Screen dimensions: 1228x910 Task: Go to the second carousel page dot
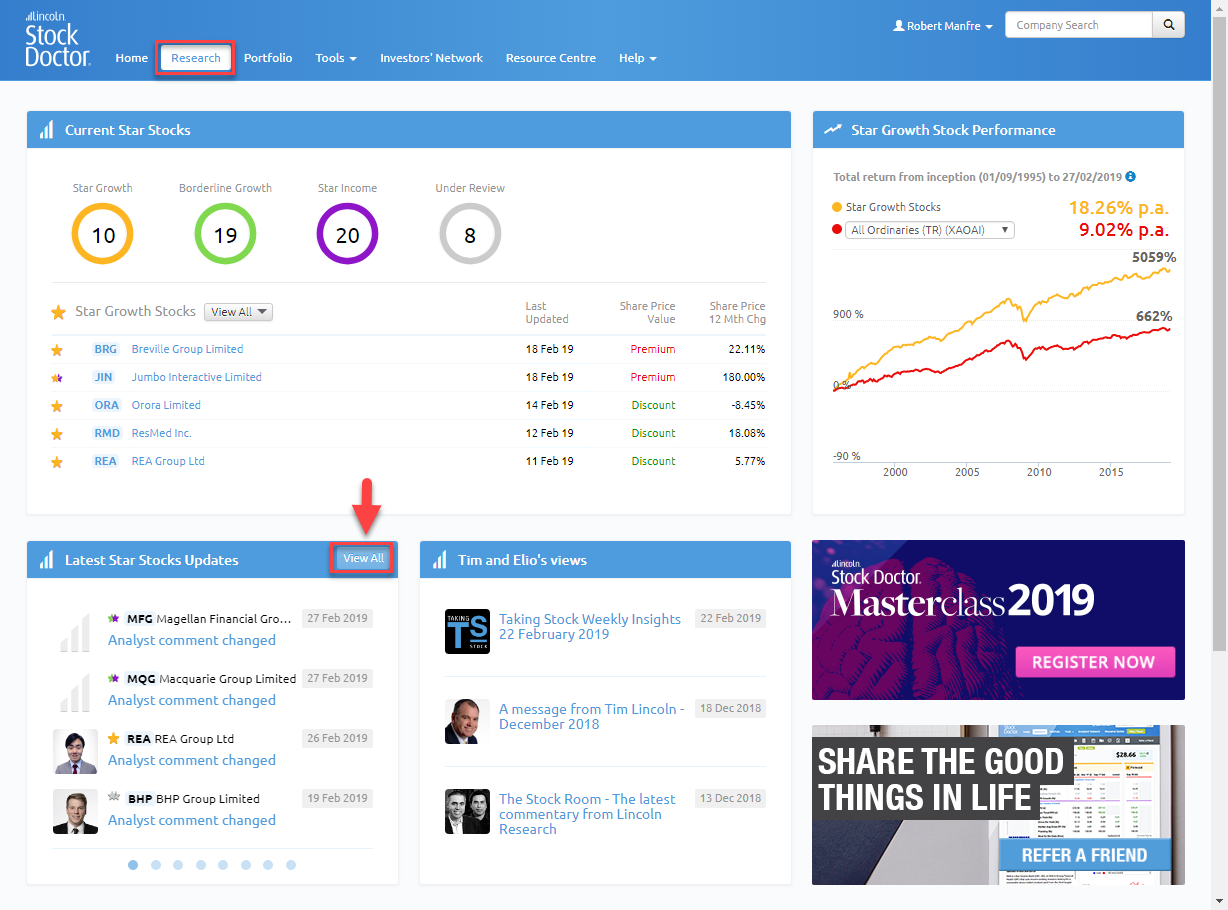156,865
